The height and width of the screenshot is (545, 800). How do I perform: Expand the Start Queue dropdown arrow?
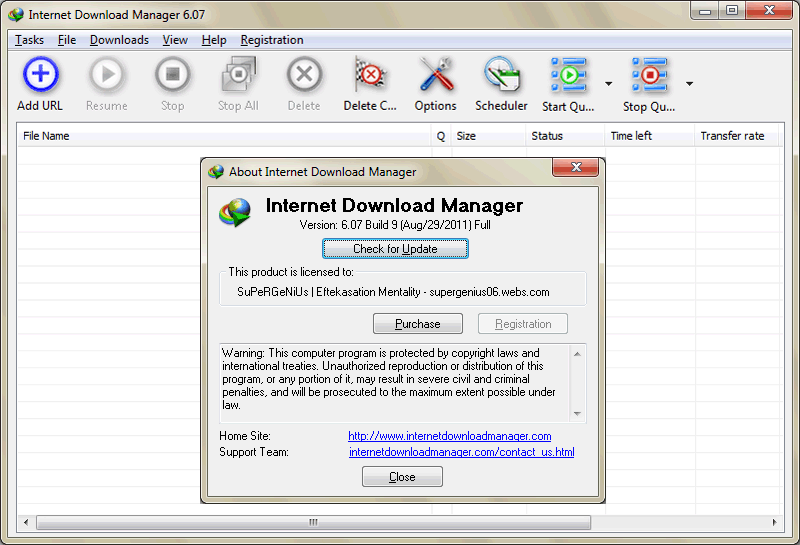pyautogui.click(x=609, y=84)
